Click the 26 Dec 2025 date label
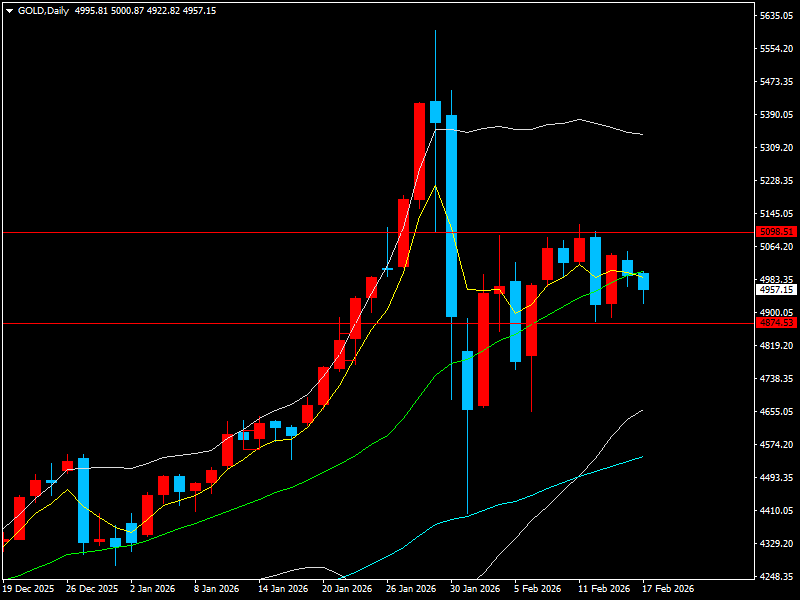800x600 pixels. 92,589
